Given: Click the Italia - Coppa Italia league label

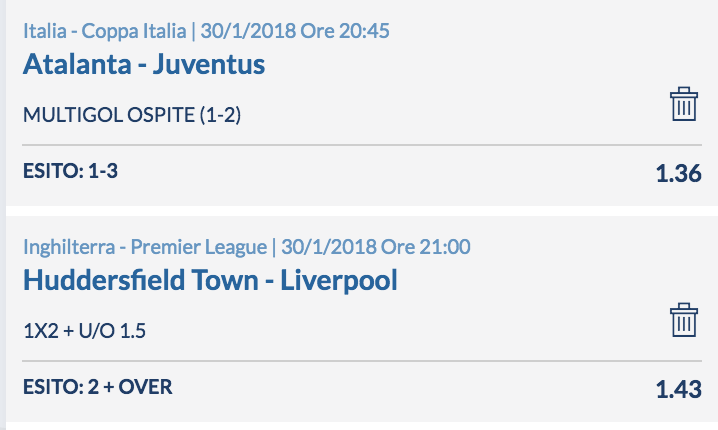Looking at the screenshot, I should point(105,31).
